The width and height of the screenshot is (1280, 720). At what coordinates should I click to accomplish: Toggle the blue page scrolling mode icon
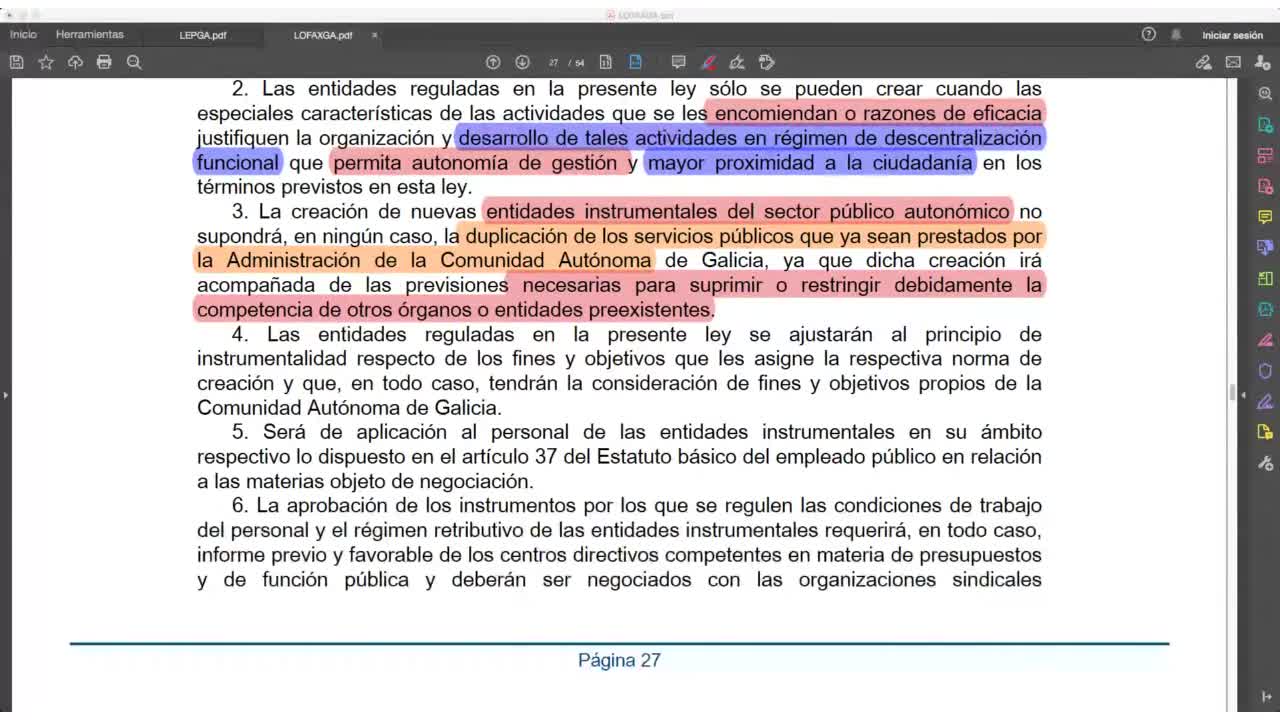[635, 62]
